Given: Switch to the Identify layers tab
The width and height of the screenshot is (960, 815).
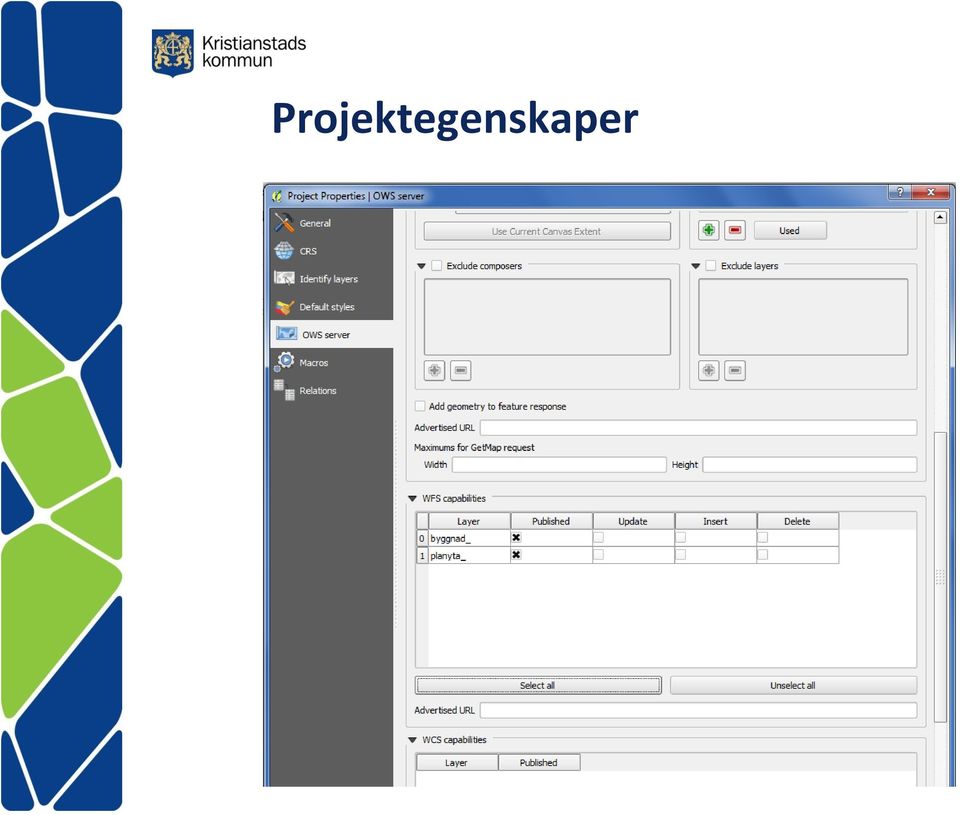Looking at the screenshot, I should 332,279.
